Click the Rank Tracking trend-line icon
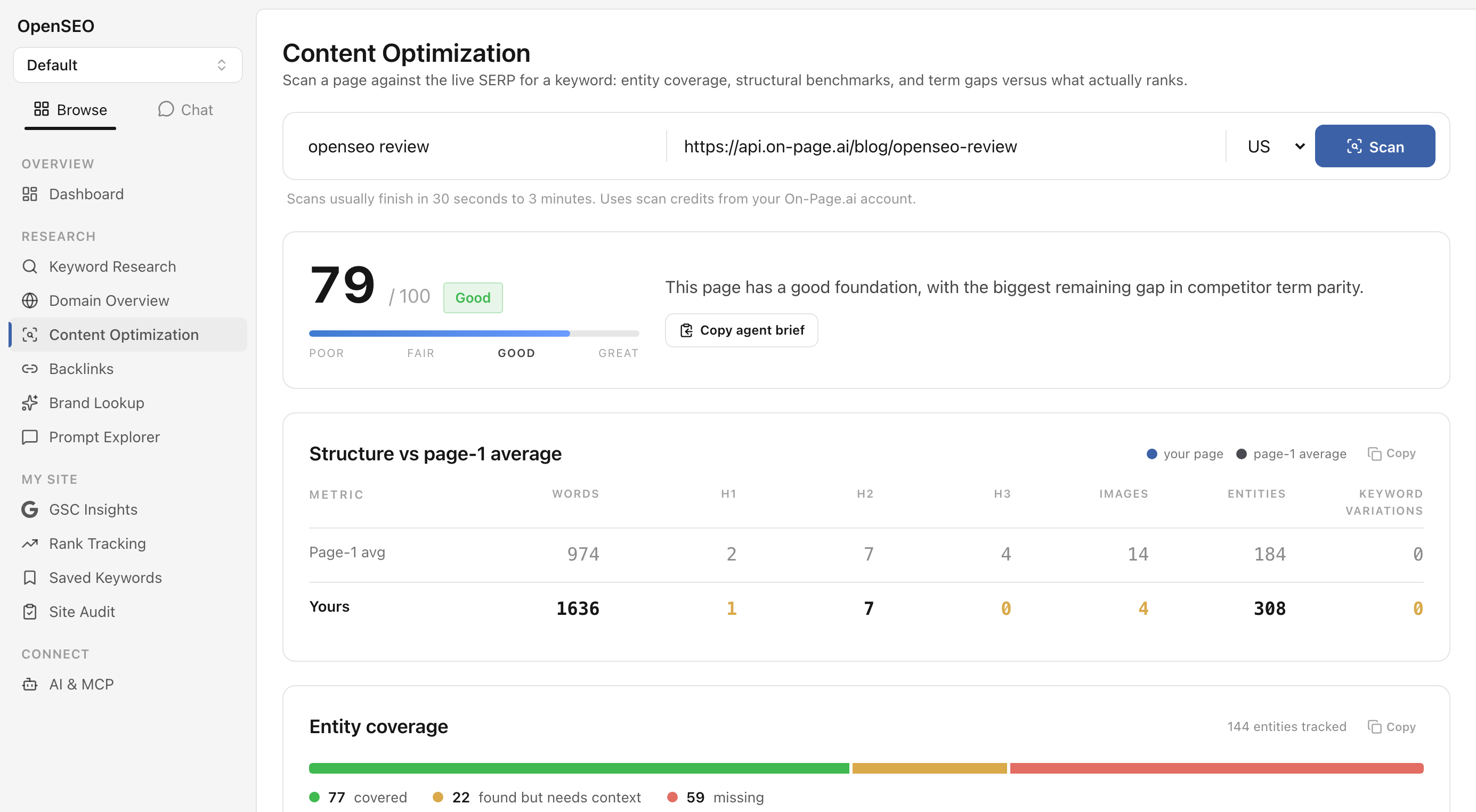 click(30, 544)
